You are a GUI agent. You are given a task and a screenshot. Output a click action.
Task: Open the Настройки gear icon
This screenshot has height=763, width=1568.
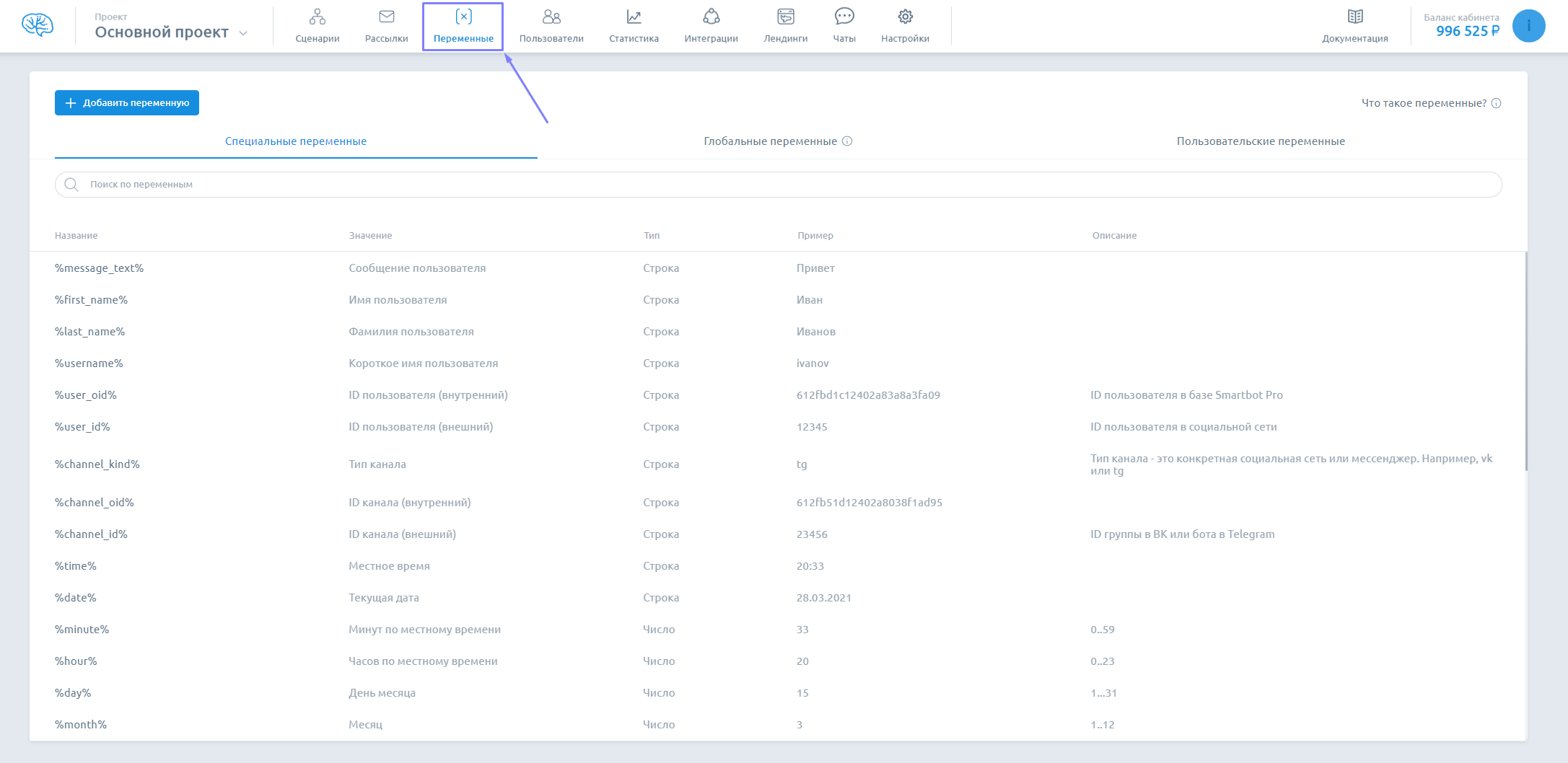click(x=905, y=17)
